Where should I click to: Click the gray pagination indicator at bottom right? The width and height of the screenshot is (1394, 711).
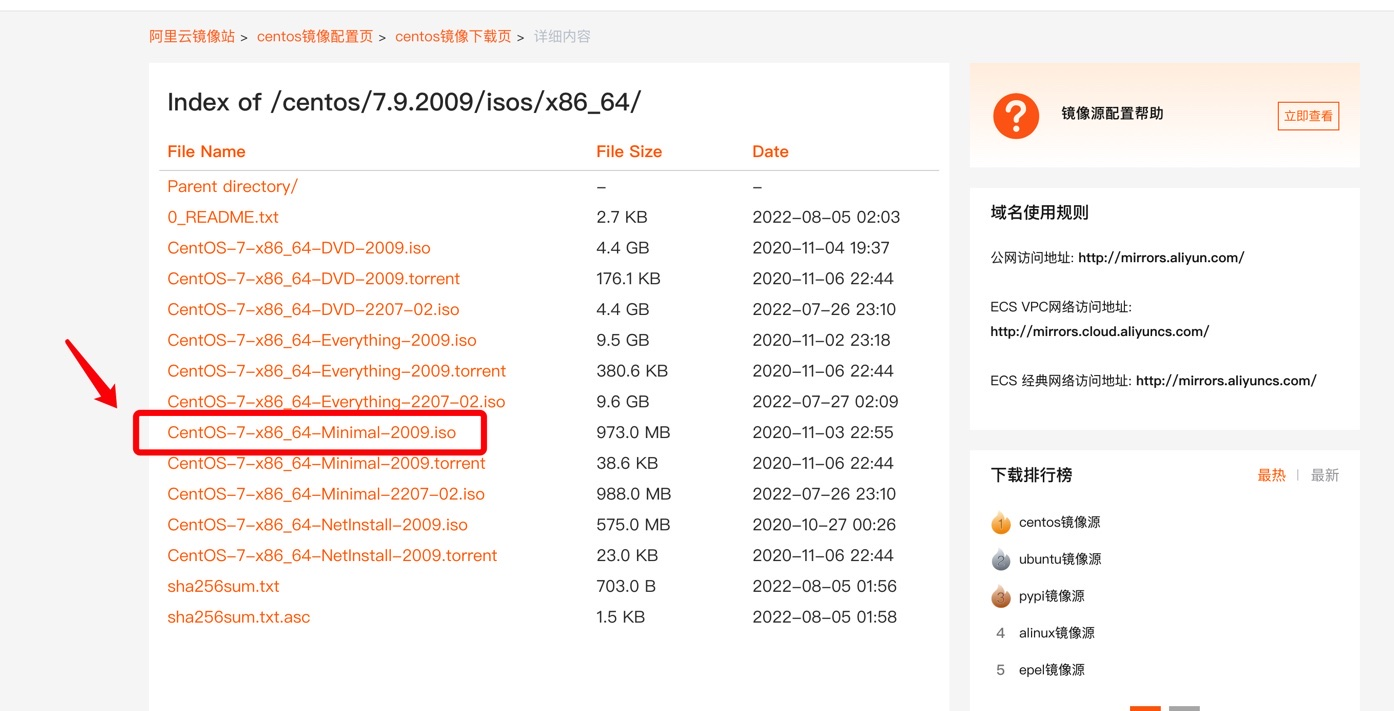point(1184,707)
